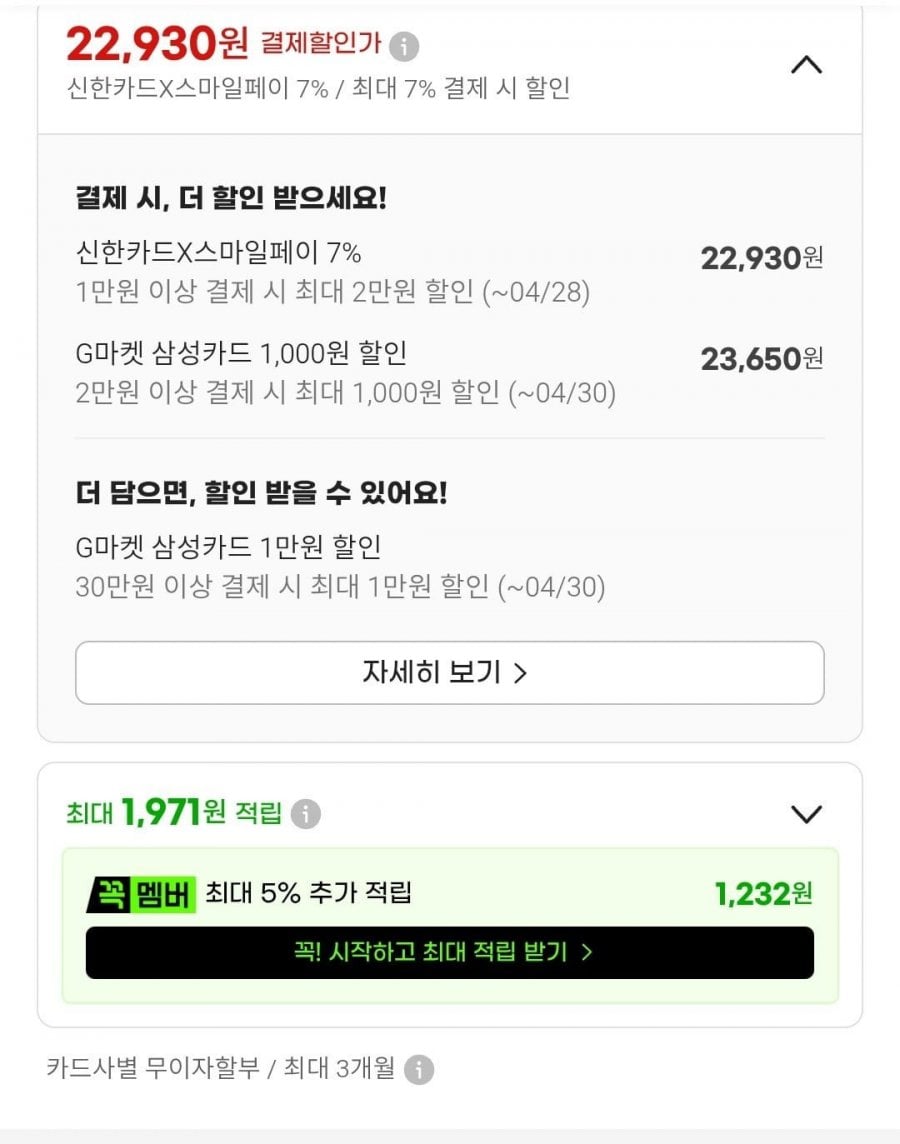Click 카드사별 무이자할부 / 최대 3개월 text

(218, 1069)
